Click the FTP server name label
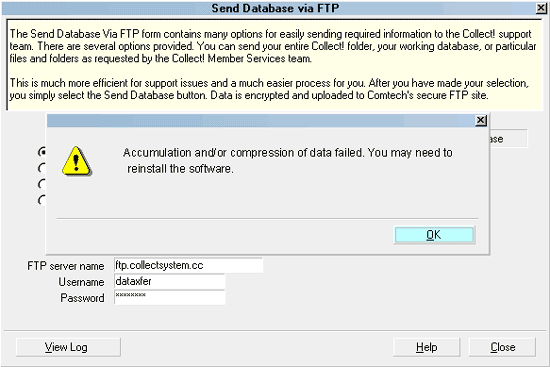This screenshot has height=367, width=550. tap(66, 266)
